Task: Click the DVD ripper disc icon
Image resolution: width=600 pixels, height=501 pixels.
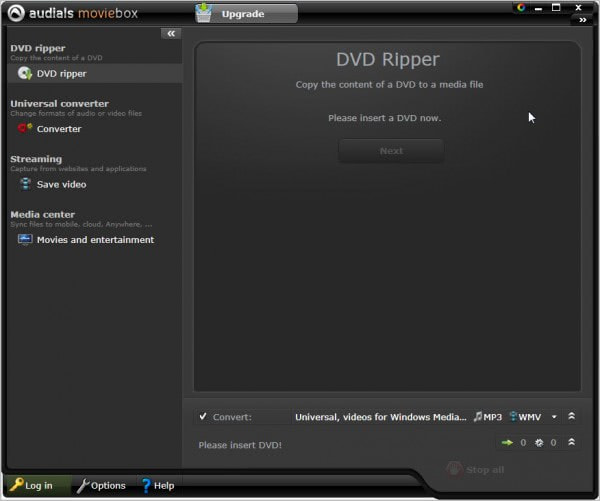Action: 25,73
